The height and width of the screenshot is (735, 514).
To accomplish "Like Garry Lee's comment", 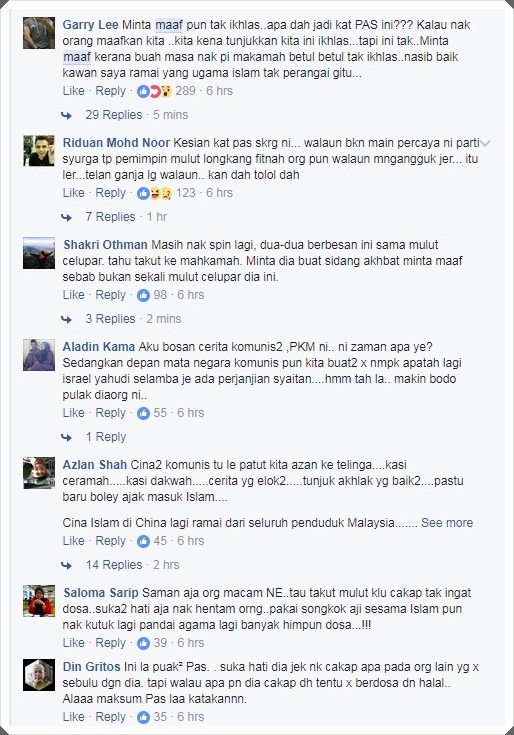I will [x=74, y=91].
